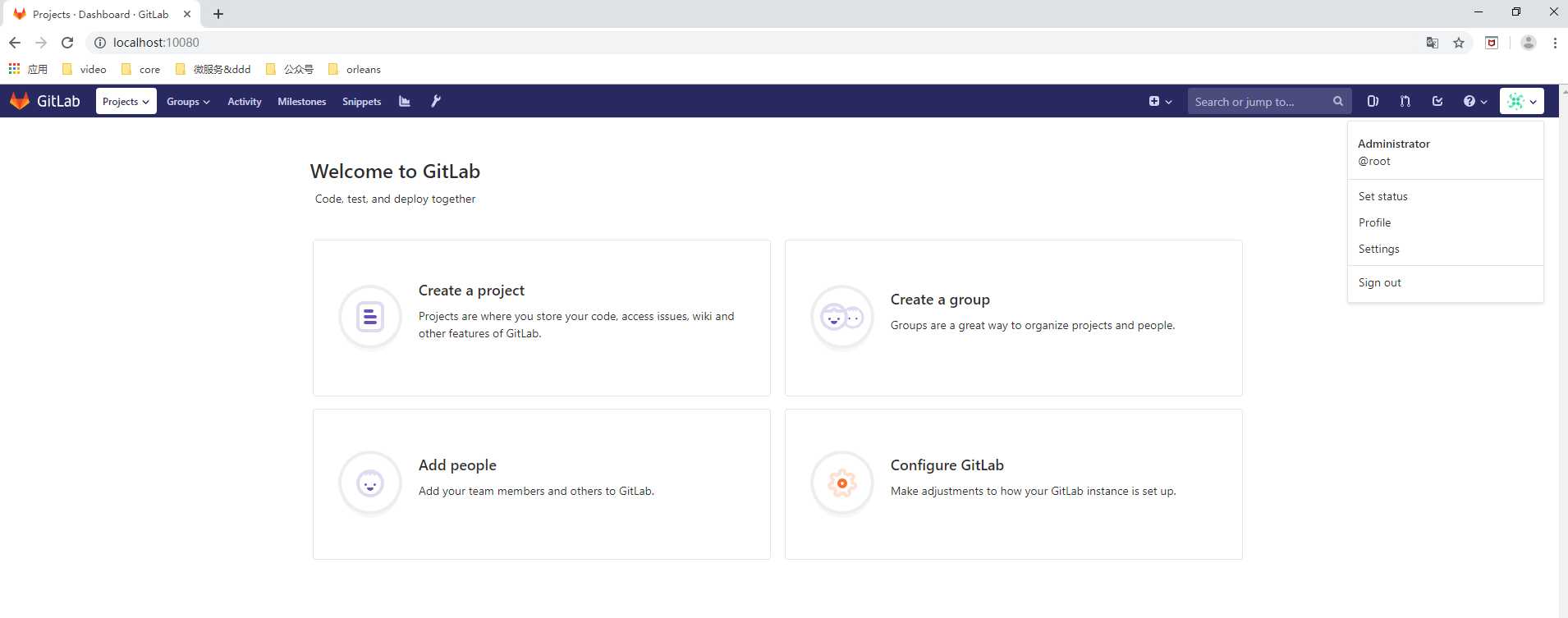Click the Welcome to GitLab heading
The width and height of the screenshot is (1568, 618).
point(395,172)
